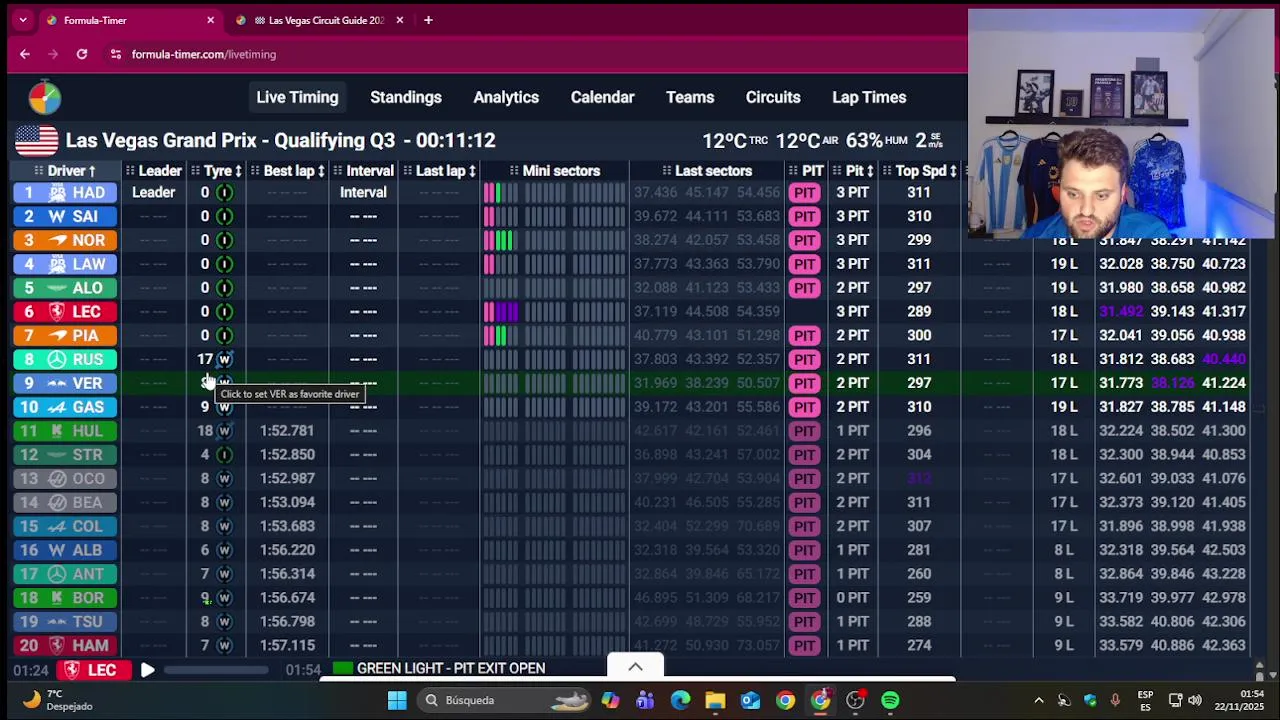The image size is (1280, 720).
Task: Click the grip handle on Last sectors column
Action: pos(666,171)
